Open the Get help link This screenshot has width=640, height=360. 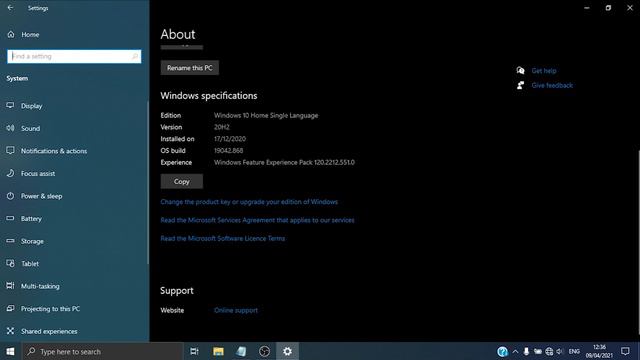(544, 71)
